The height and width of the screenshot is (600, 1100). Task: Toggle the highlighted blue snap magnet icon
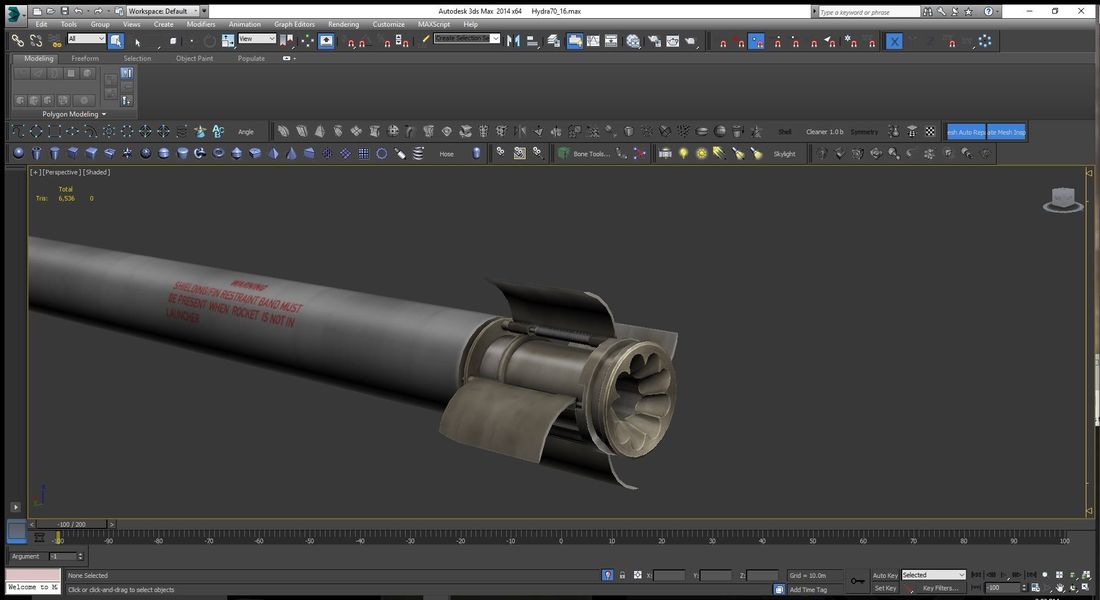tap(756, 42)
